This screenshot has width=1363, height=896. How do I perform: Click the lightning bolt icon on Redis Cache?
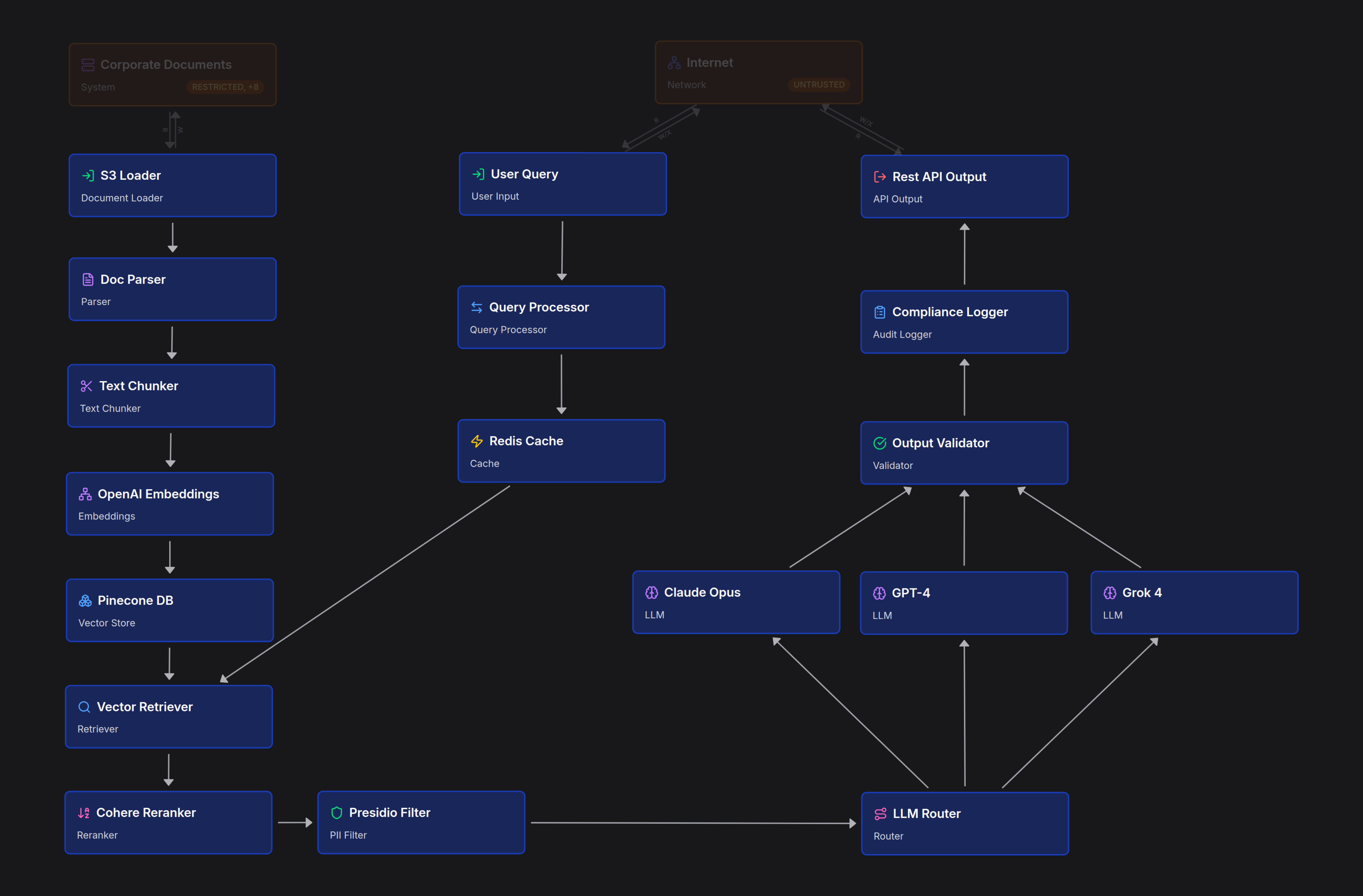click(477, 441)
